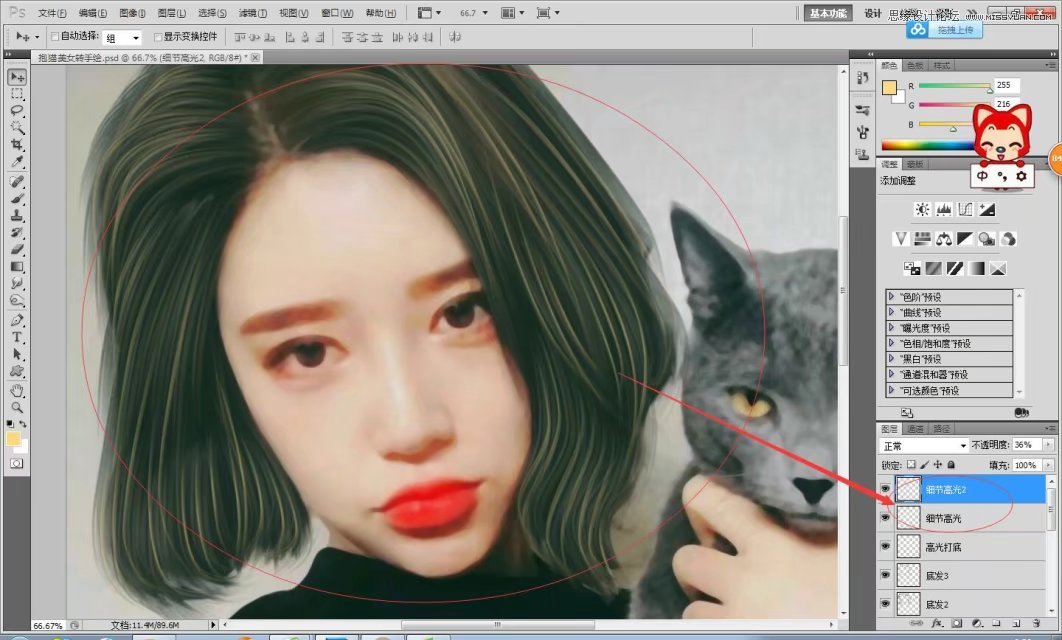Select the Path Selection tool
The width and height of the screenshot is (1062, 640).
click(17, 354)
